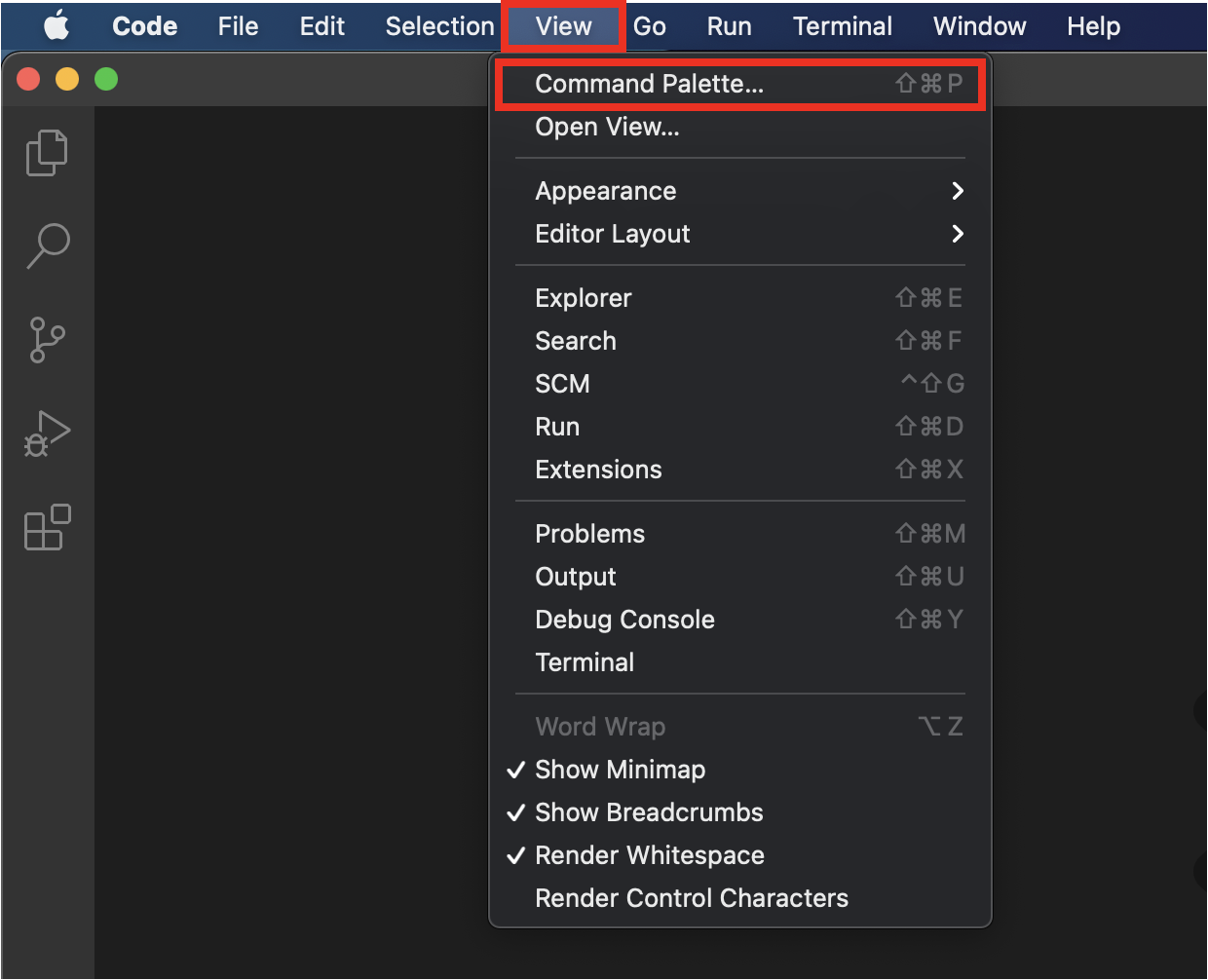Open Extensions icon in activity bar
Screen dimensions: 1208x980
coord(48,527)
